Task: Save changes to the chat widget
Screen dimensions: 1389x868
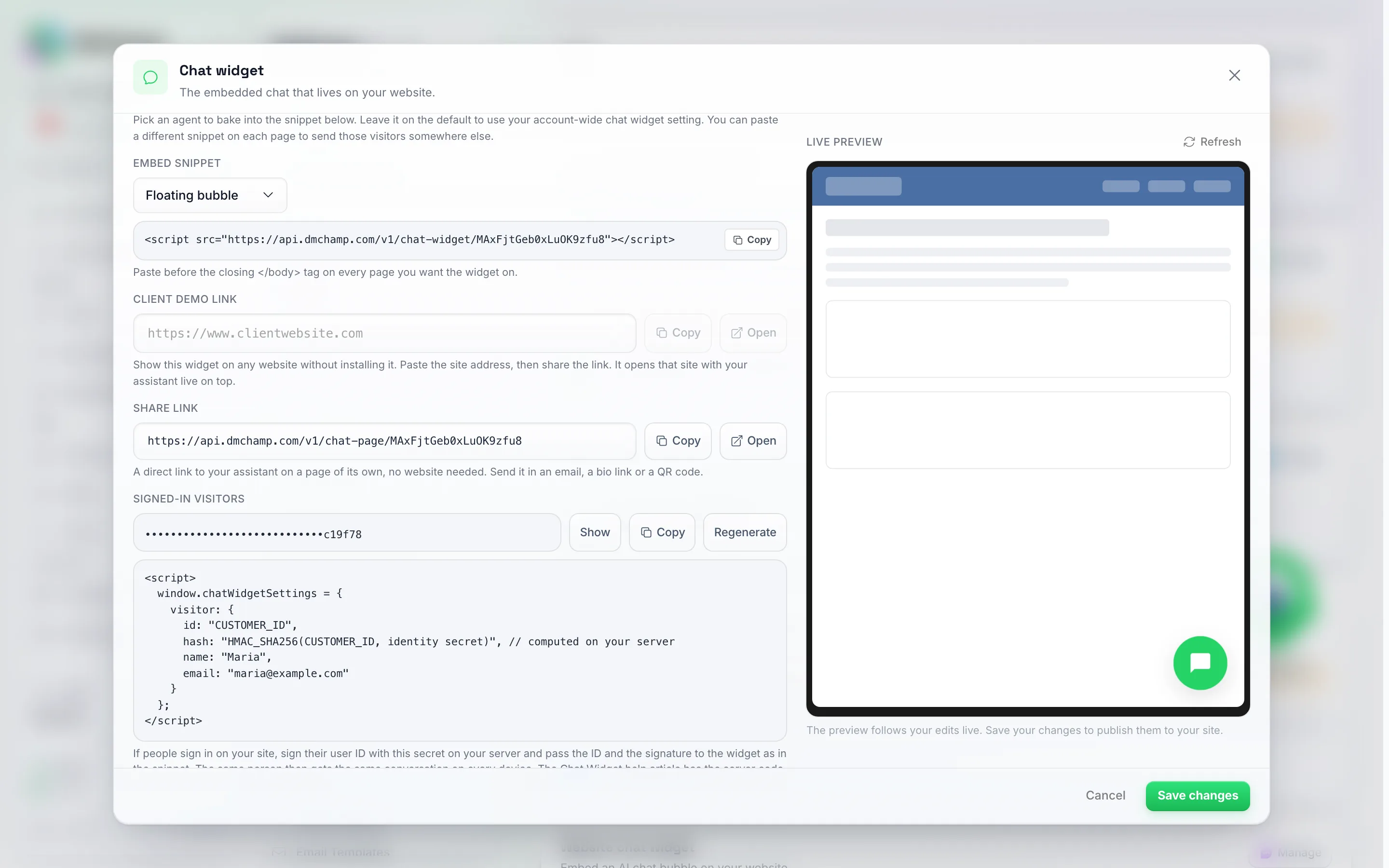Action: tap(1198, 796)
